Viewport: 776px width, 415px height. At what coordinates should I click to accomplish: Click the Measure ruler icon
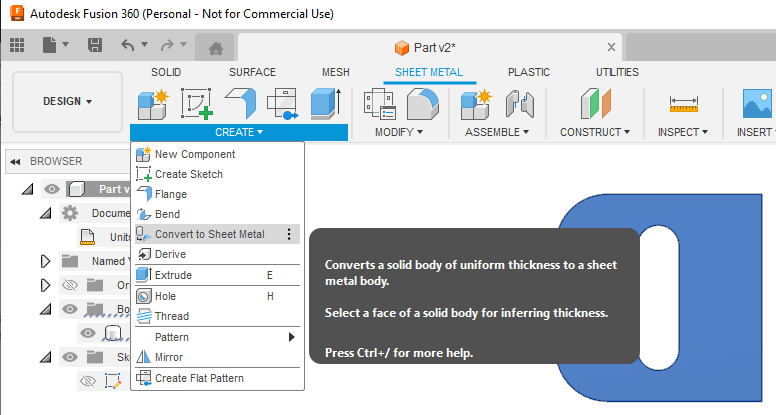click(683, 104)
